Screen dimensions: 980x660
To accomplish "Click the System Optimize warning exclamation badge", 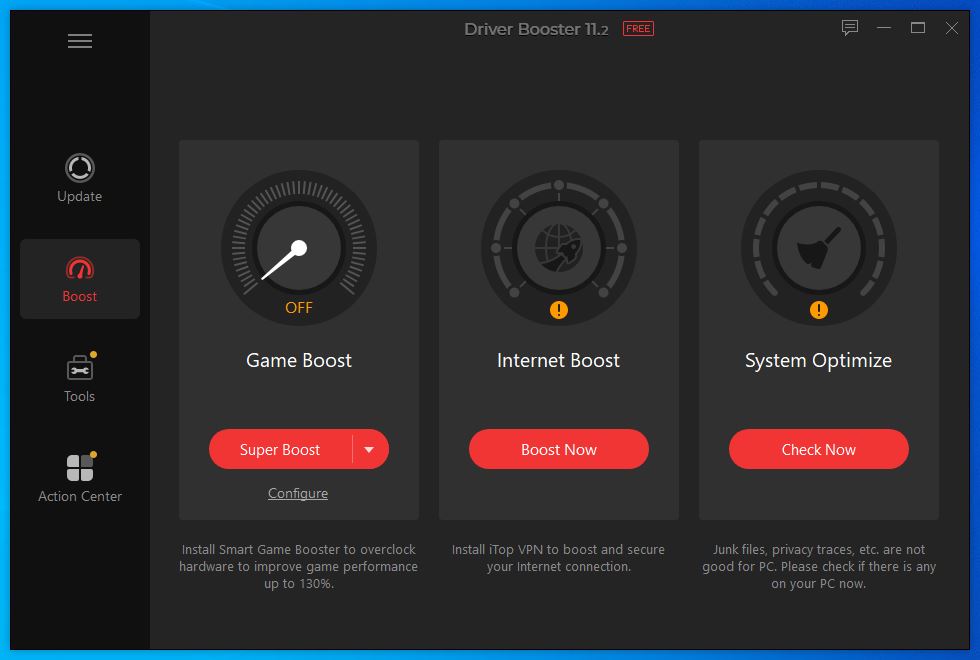I will (x=819, y=309).
